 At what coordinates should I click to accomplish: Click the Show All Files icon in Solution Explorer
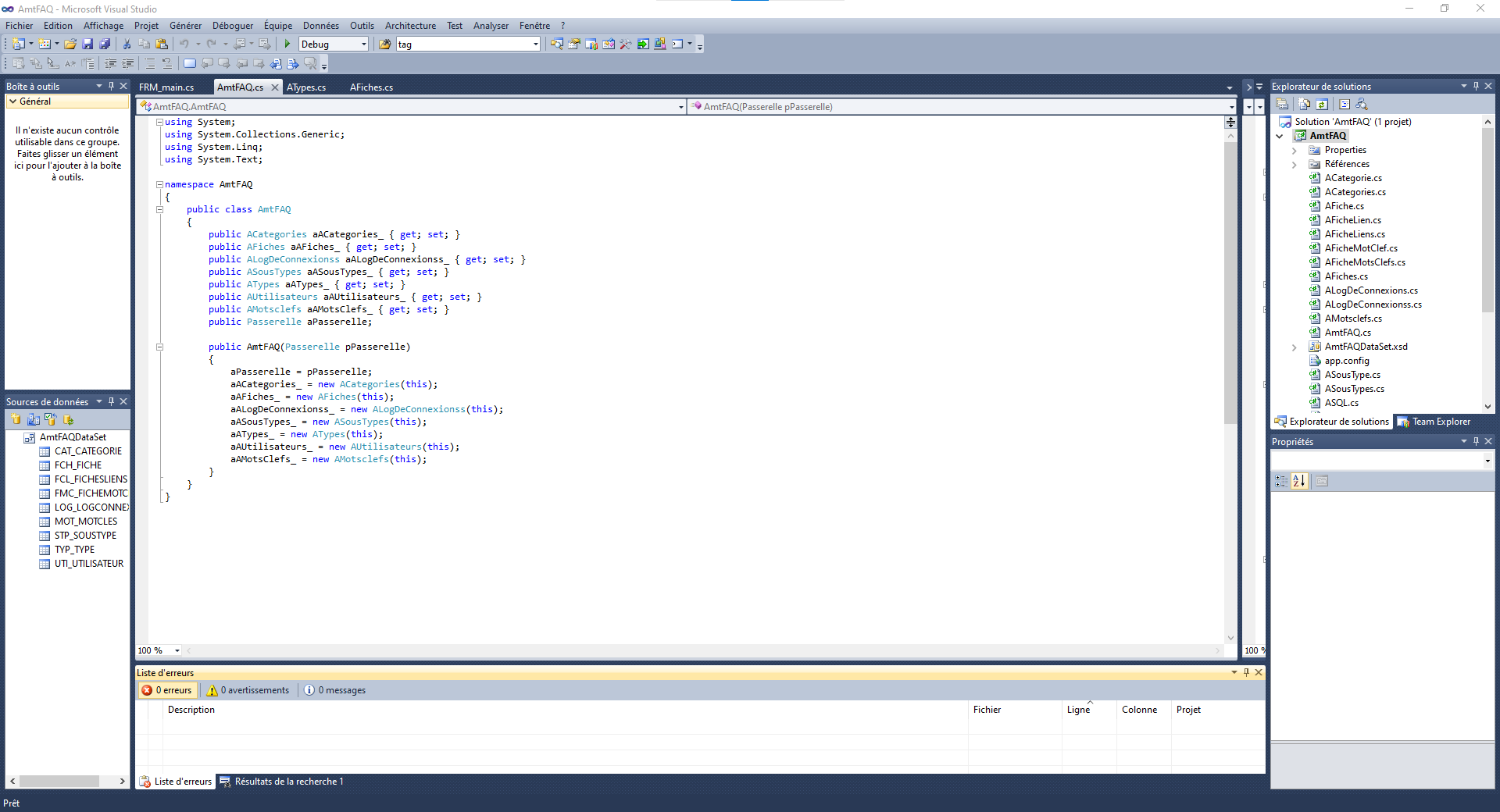click(1303, 104)
